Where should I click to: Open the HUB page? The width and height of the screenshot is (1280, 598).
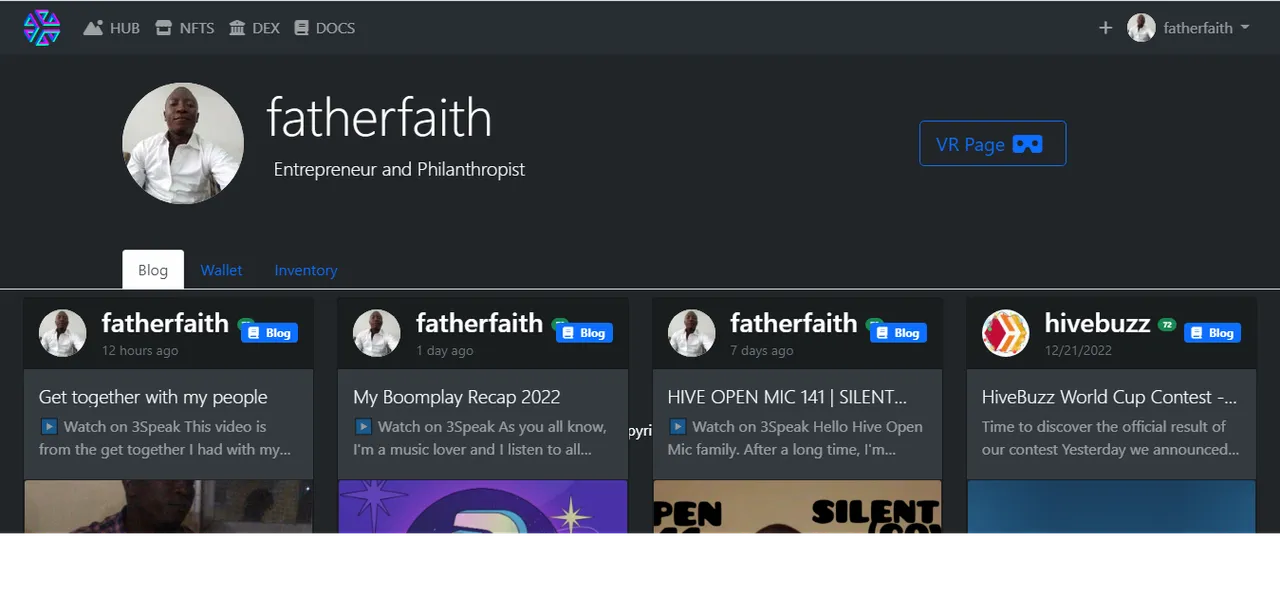[x=112, y=28]
